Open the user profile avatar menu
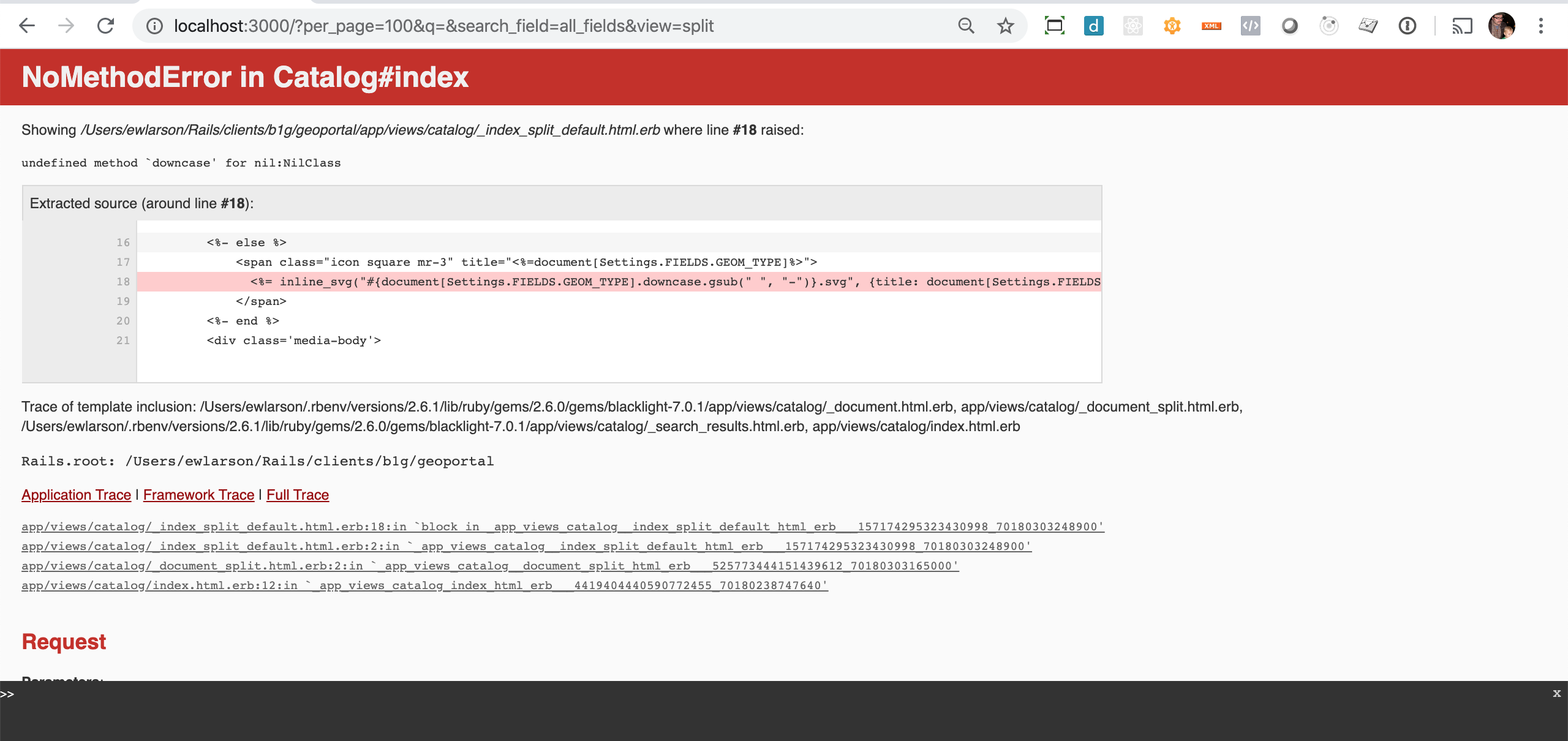The height and width of the screenshot is (741, 1568). (1501, 26)
